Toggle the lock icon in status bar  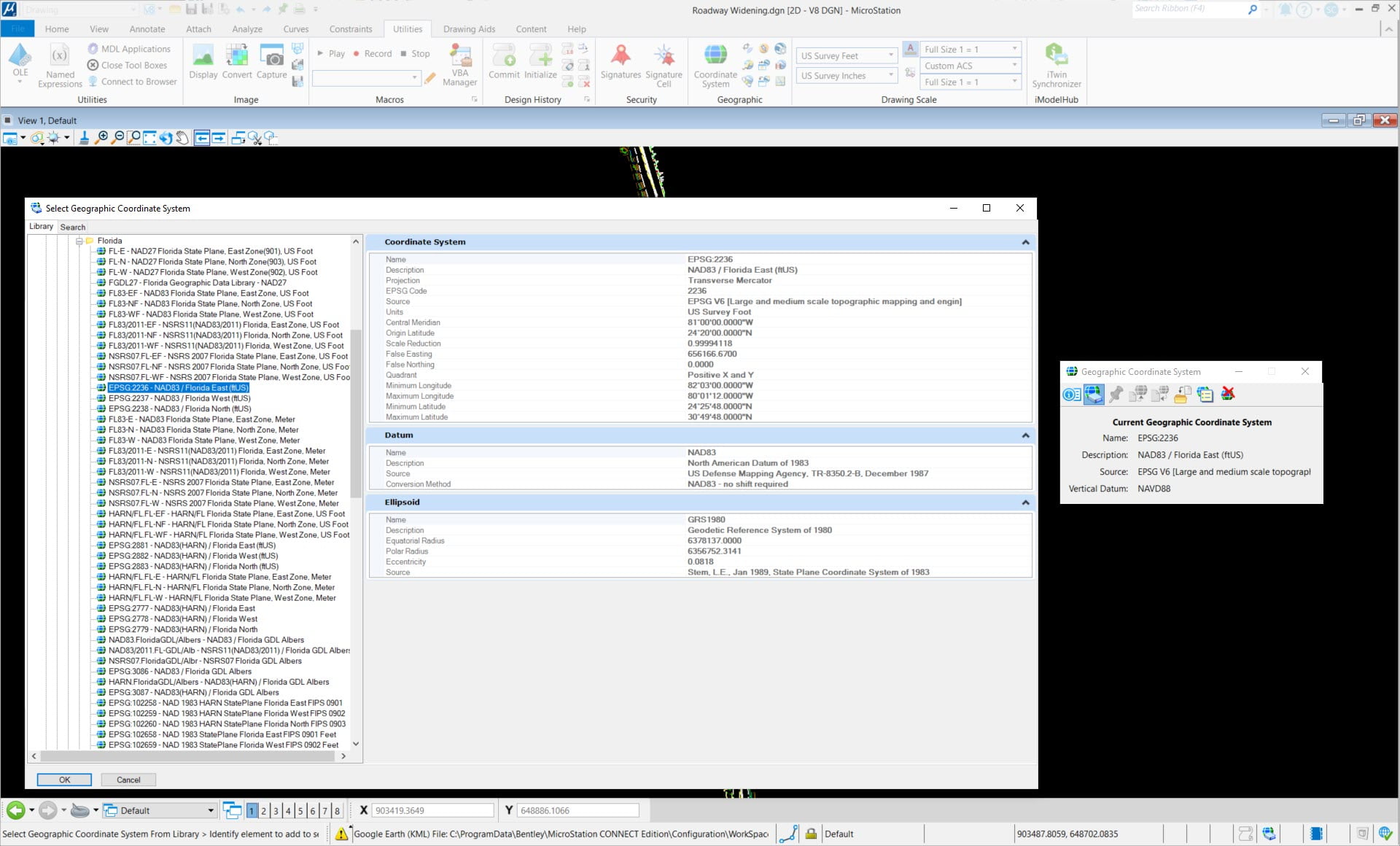coord(810,834)
